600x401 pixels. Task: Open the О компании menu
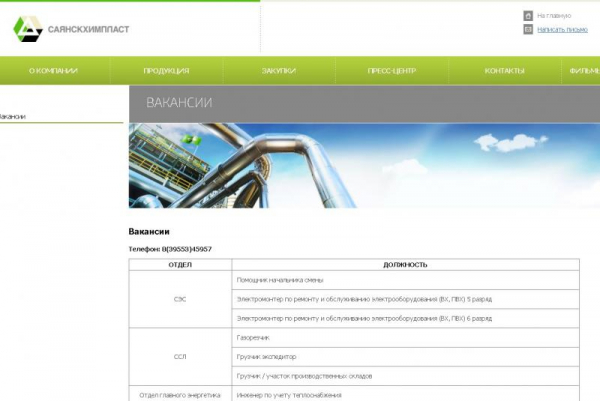pos(53,71)
